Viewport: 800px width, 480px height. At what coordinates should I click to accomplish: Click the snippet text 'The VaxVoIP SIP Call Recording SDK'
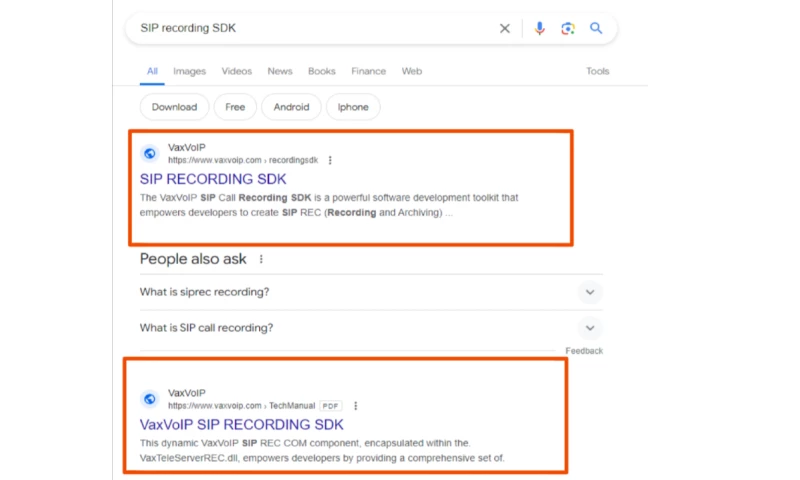coord(225,198)
